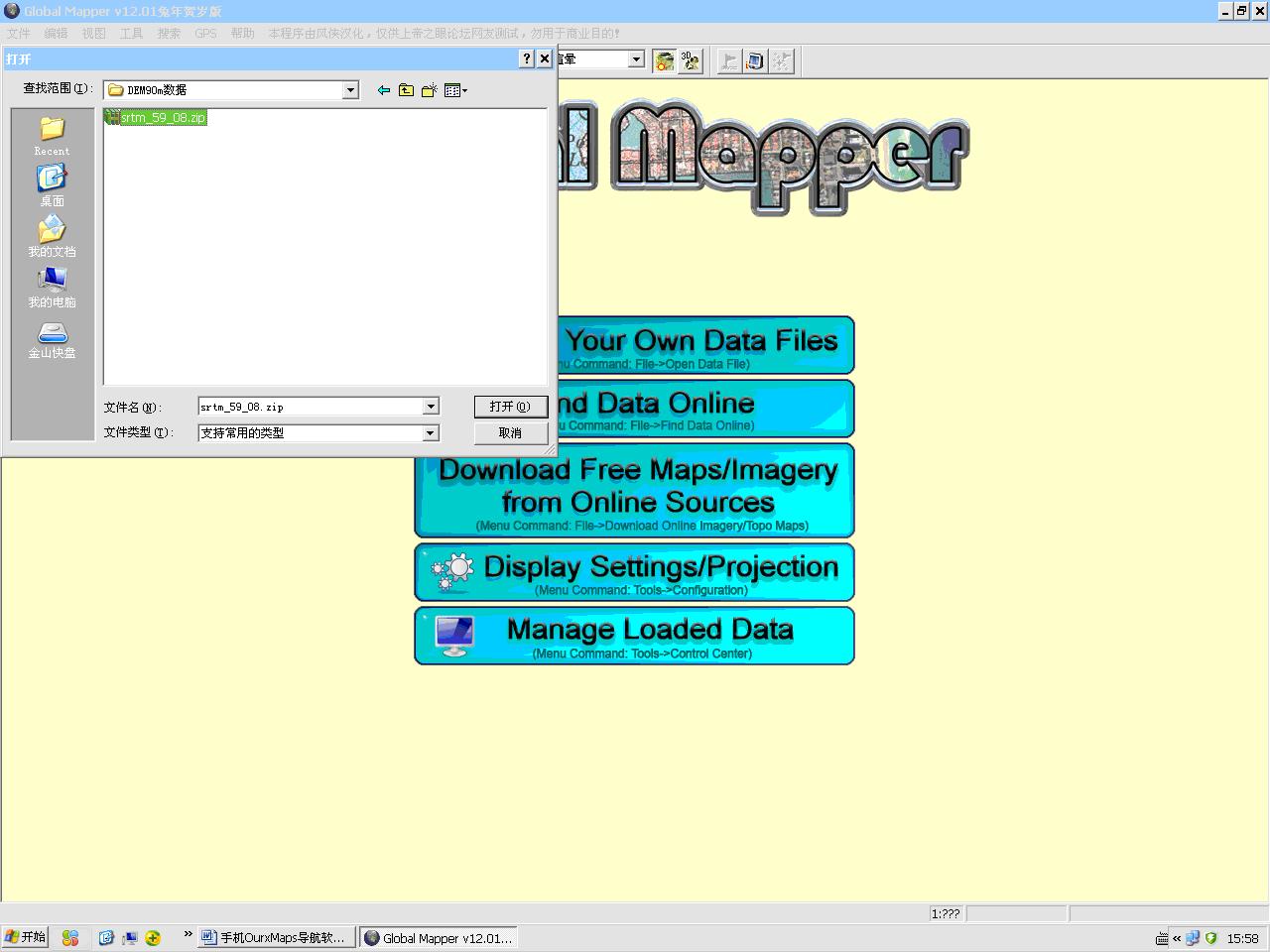Click the green shield tray icon
Screen dimensions: 1270x952
[1210, 938]
